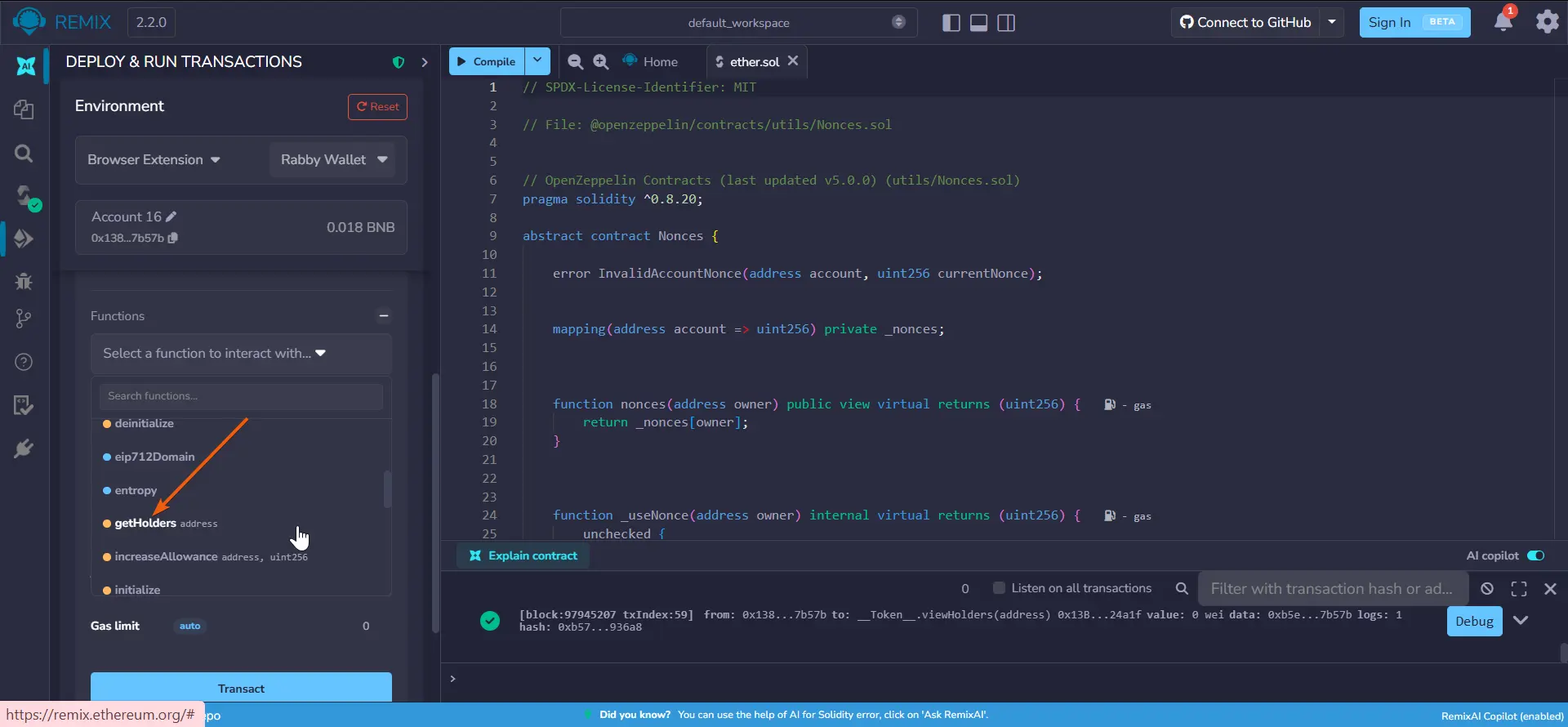
Task: Open the Browser Extension environment dropdown
Action: click(x=154, y=160)
